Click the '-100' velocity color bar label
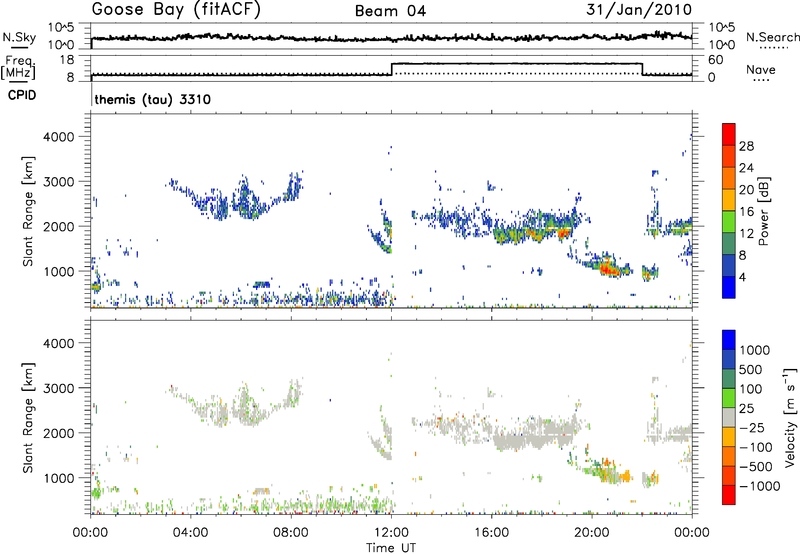Screen dimensions: 800x554 [756, 447]
